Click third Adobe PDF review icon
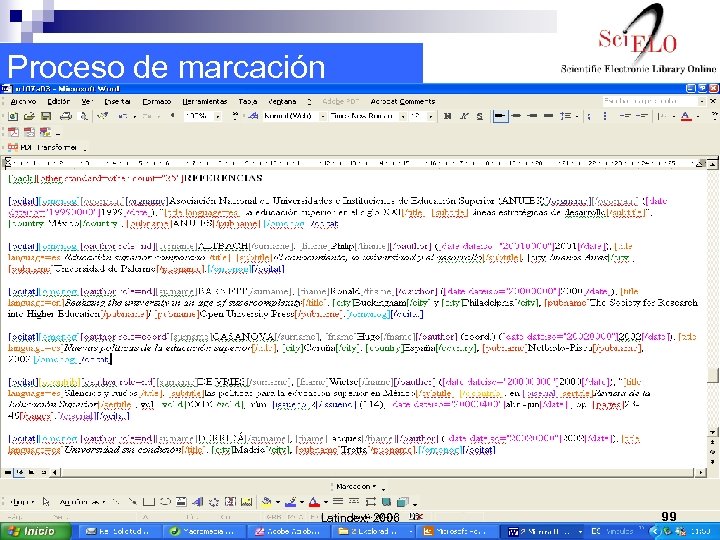Image resolution: width=720 pixels, height=540 pixels. 45,133
